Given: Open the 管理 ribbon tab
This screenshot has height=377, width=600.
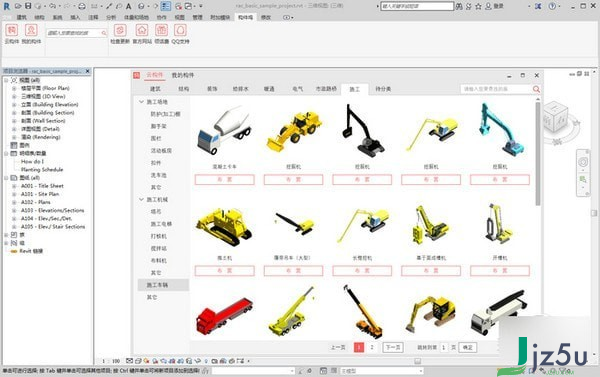Looking at the screenshot, I should [x=197, y=17].
